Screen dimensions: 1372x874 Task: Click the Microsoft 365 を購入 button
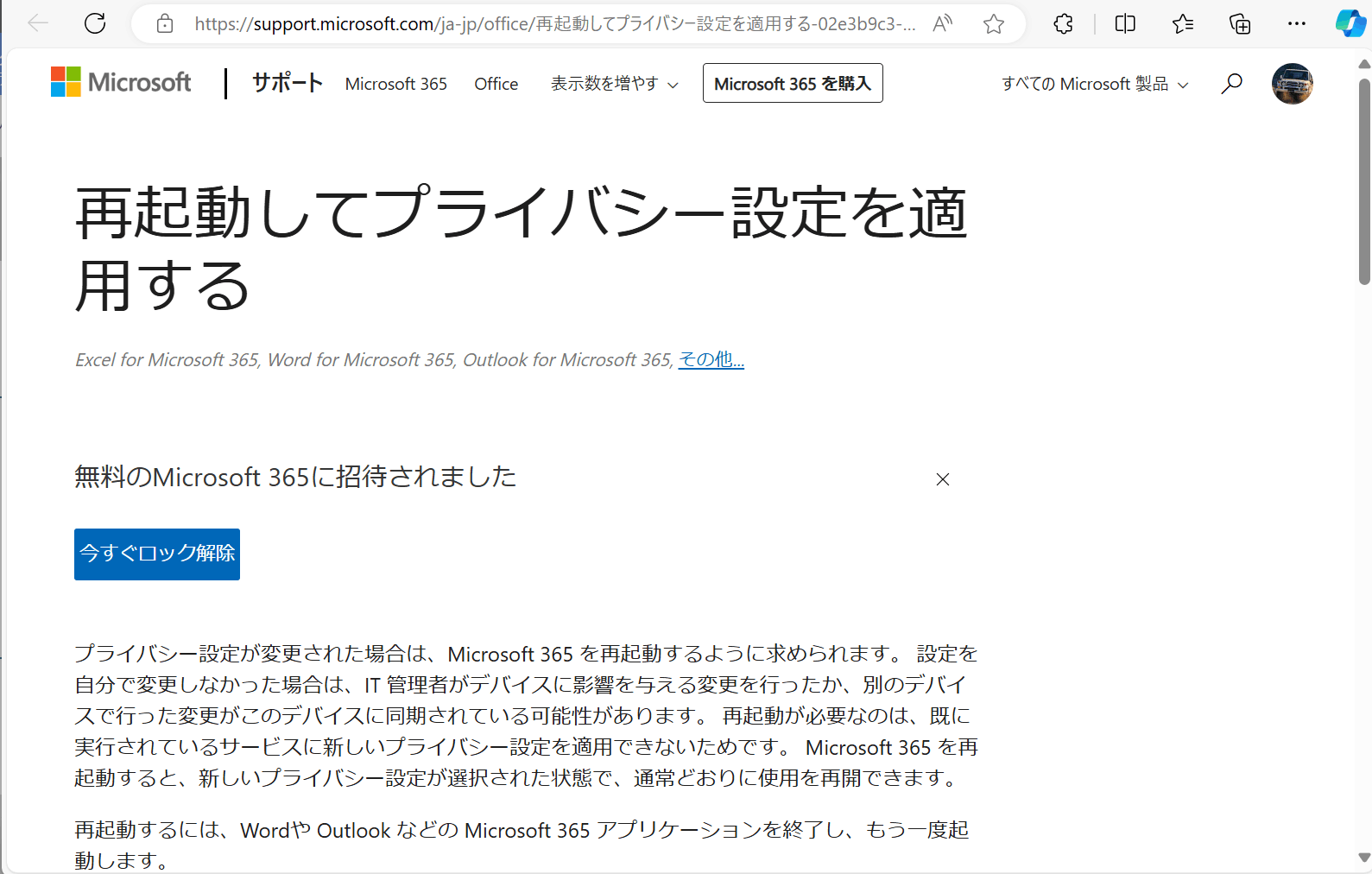point(793,83)
